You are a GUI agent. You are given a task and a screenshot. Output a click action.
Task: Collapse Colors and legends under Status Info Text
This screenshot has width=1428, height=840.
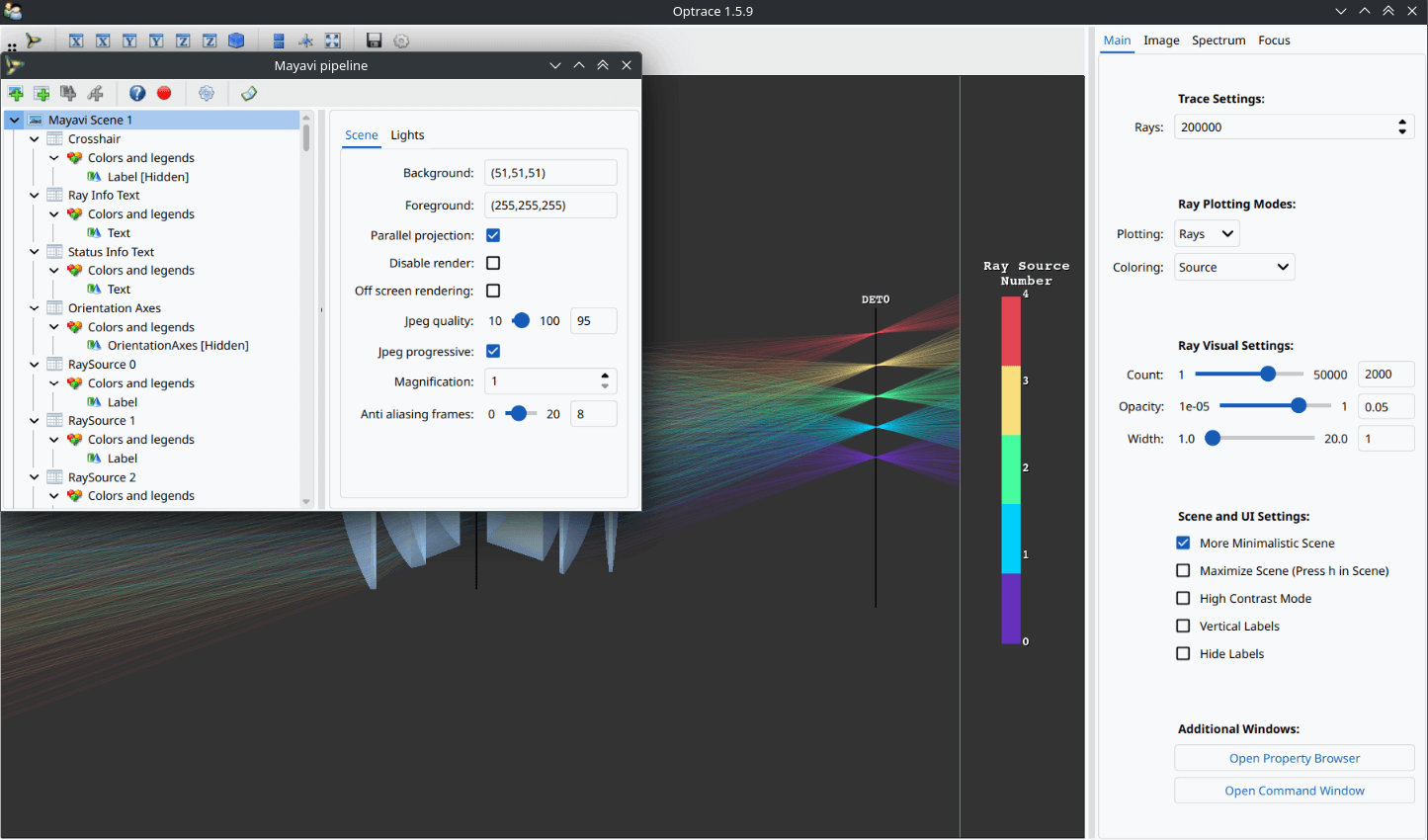[54, 271]
